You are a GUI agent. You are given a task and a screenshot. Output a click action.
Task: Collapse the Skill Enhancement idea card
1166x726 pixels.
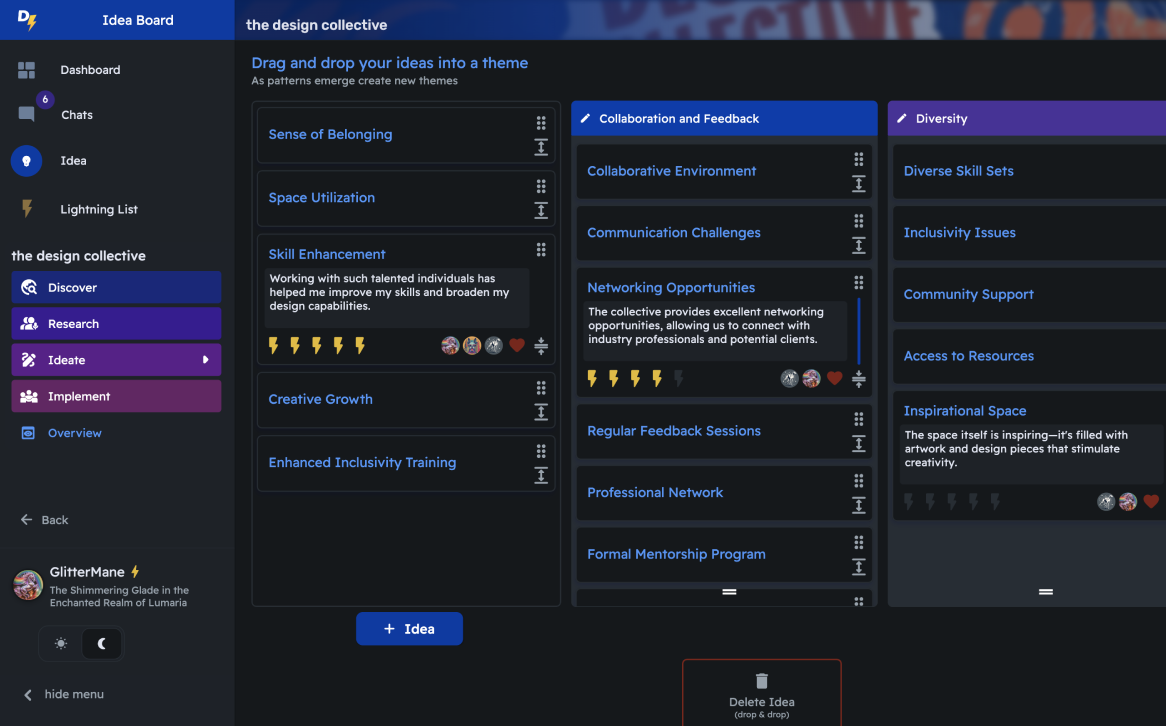click(541, 346)
